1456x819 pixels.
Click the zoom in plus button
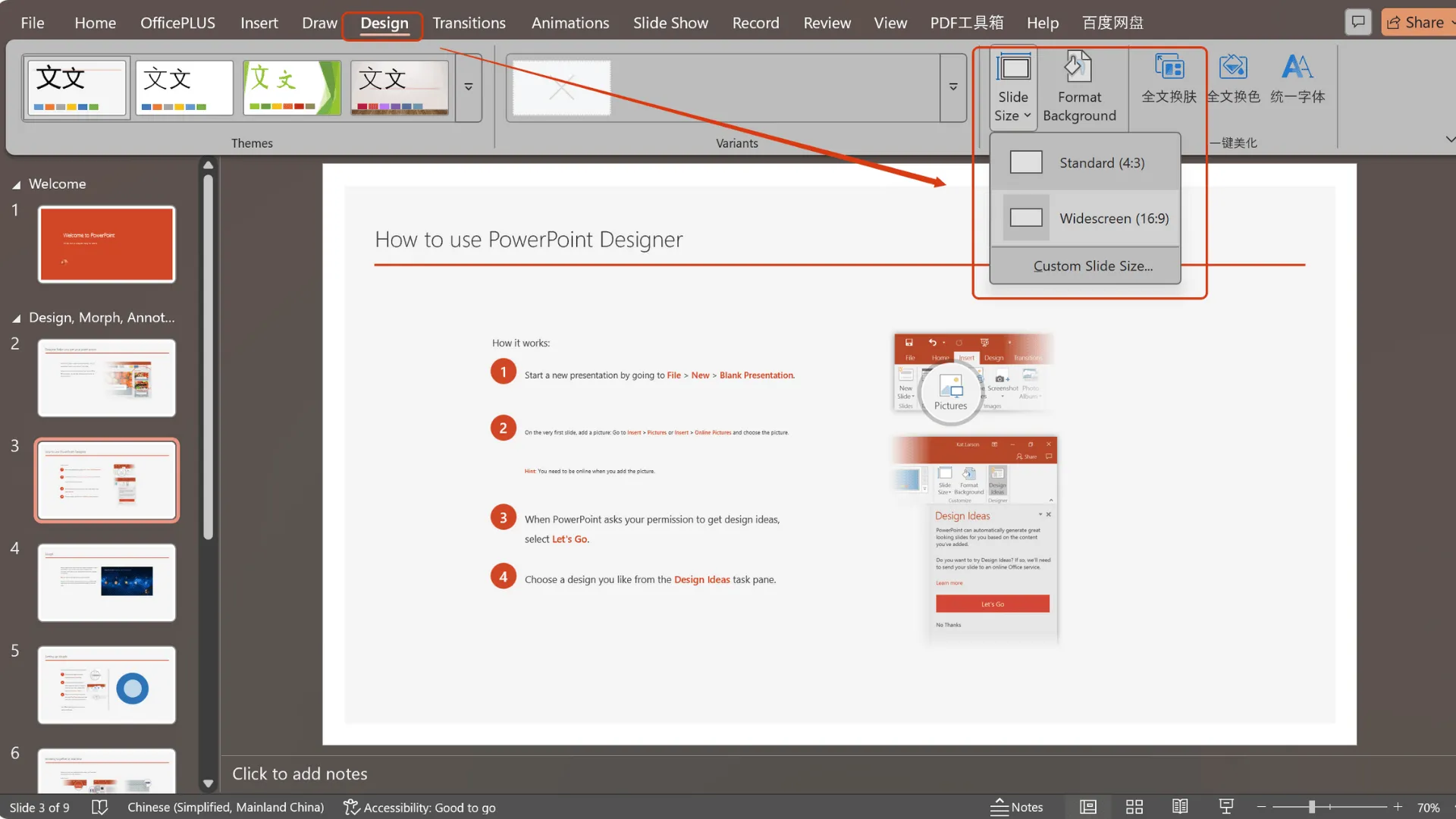click(1398, 808)
